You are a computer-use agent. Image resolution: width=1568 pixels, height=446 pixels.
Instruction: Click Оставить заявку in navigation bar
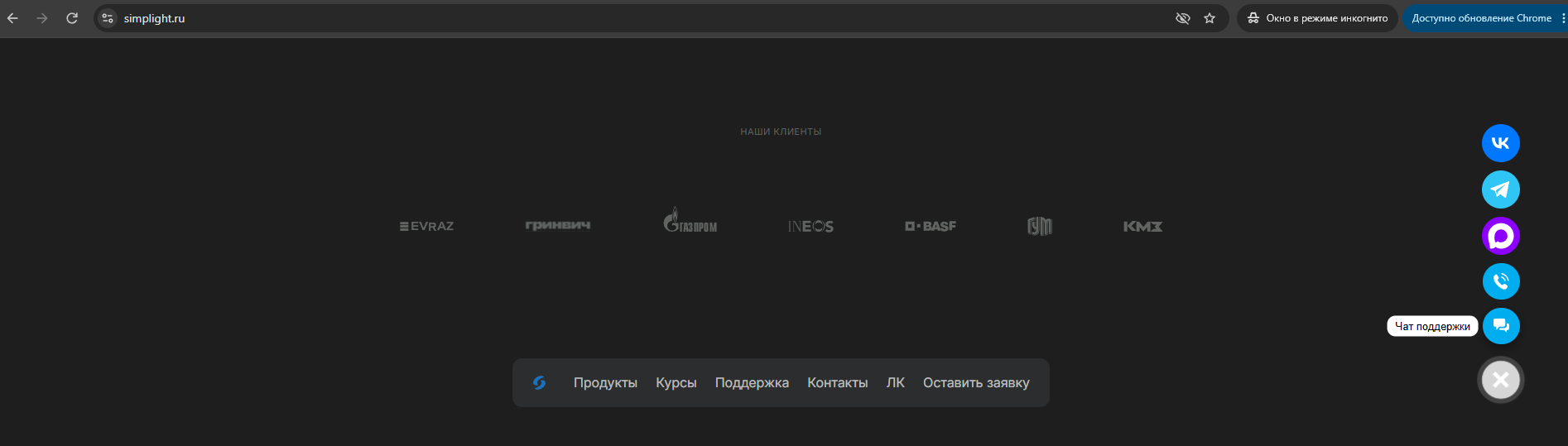click(x=976, y=382)
